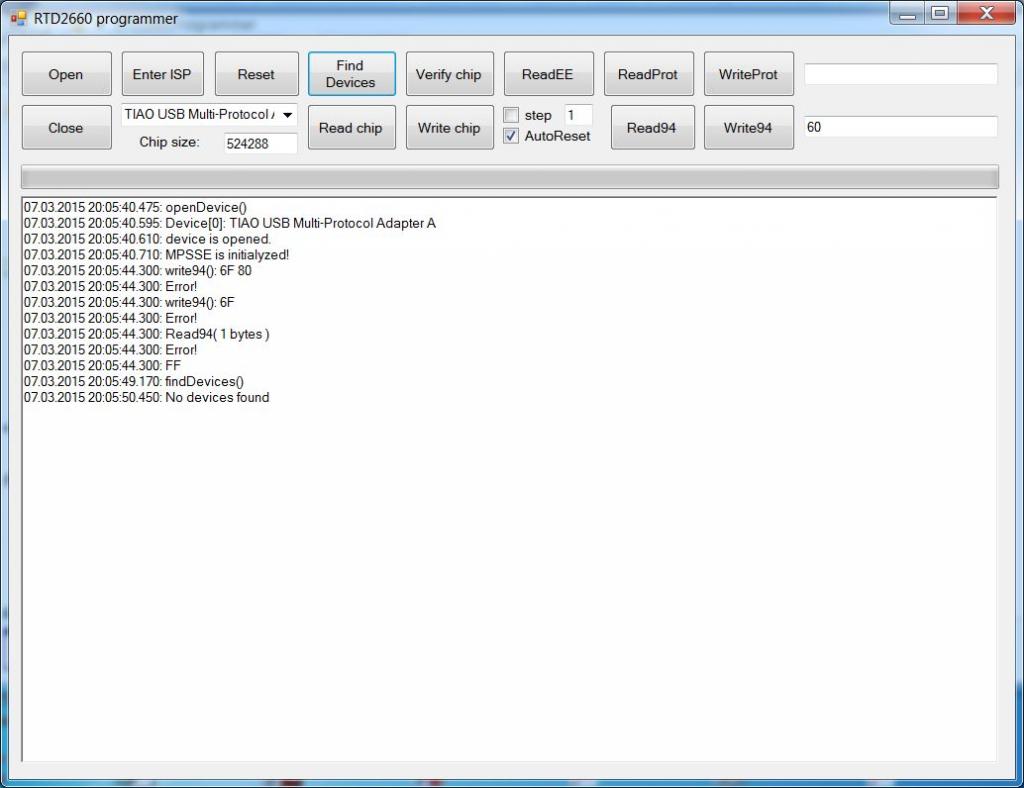Uncheck the AutoReset checkbox
Screen dimensions: 1024x788
click(x=511, y=136)
